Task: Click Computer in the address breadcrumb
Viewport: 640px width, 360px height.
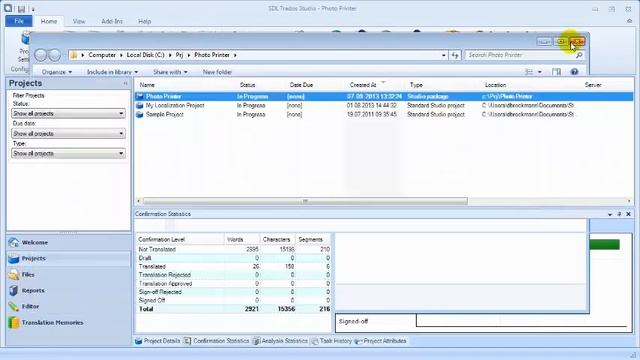Action: (x=102, y=55)
